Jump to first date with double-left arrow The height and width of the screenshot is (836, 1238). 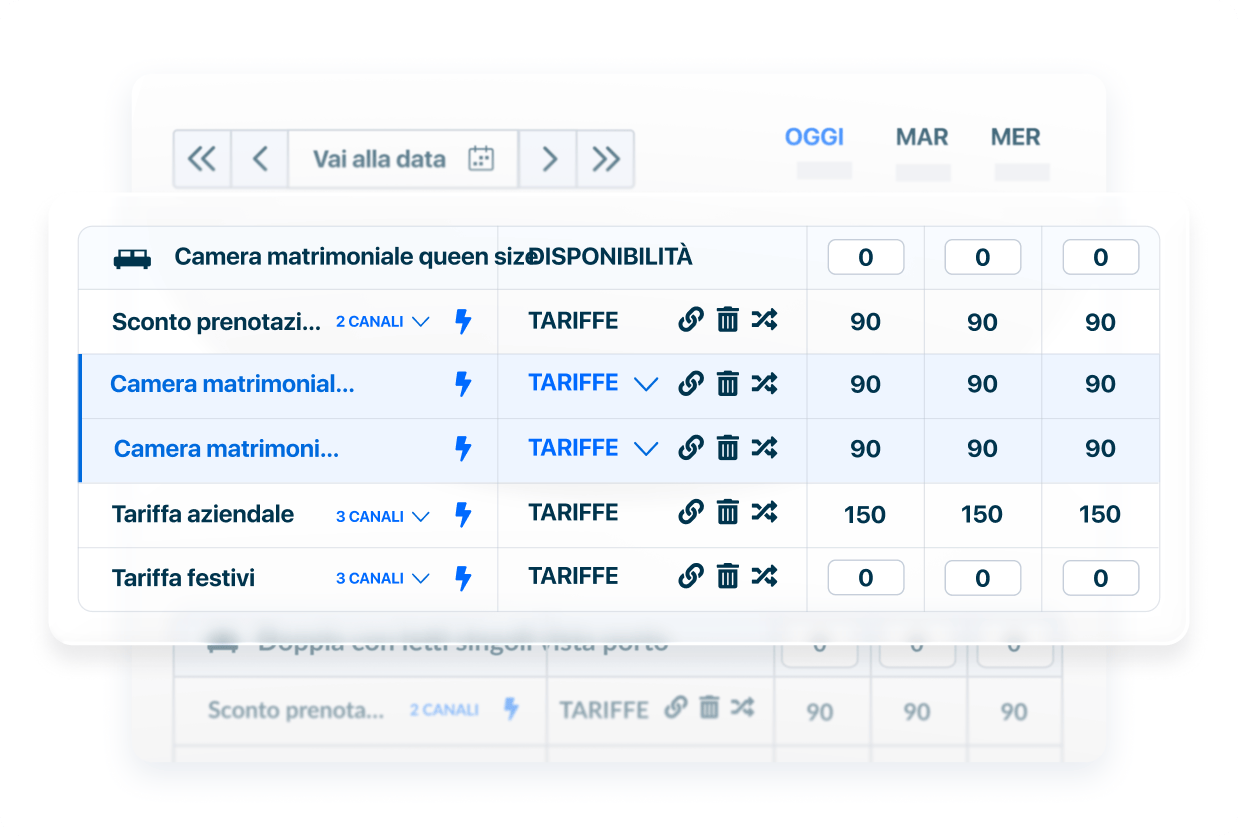[x=202, y=159]
